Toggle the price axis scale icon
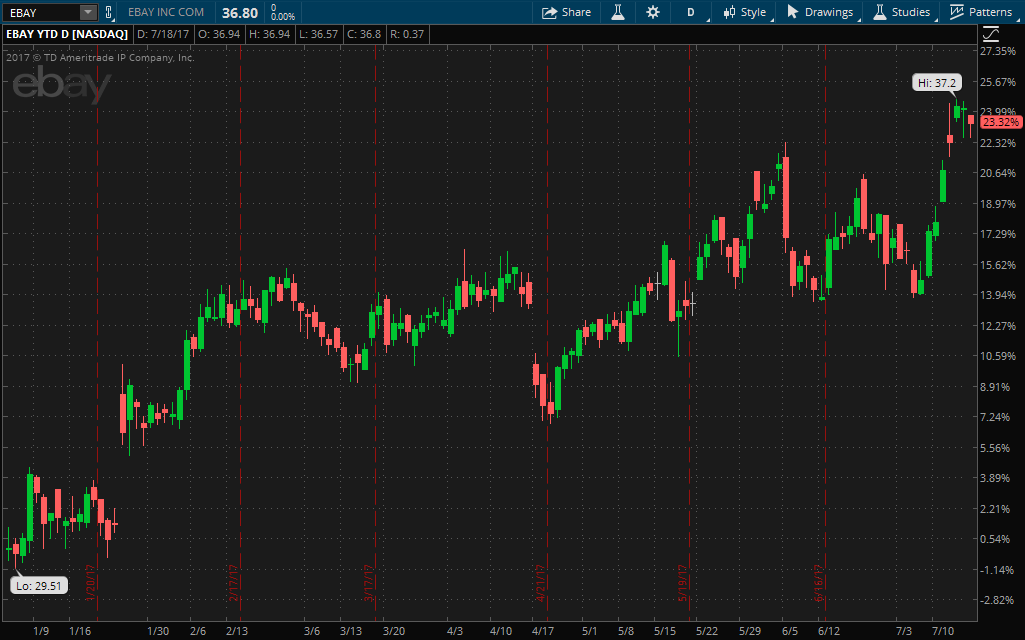Image resolution: width=1025 pixels, height=640 pixels. tap(1001, 34)
